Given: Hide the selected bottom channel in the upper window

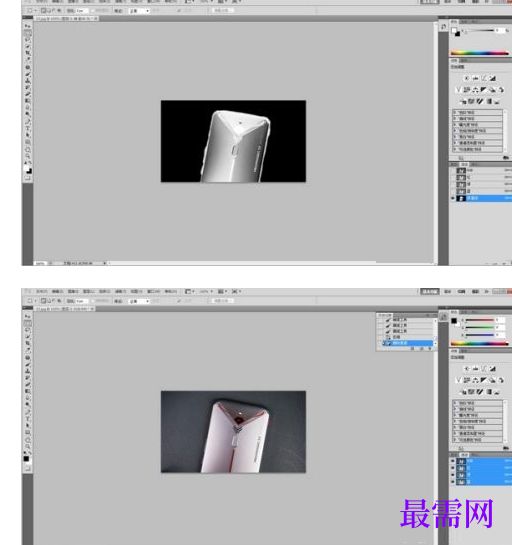Looking at the screenshot, I should coord(453,198).
